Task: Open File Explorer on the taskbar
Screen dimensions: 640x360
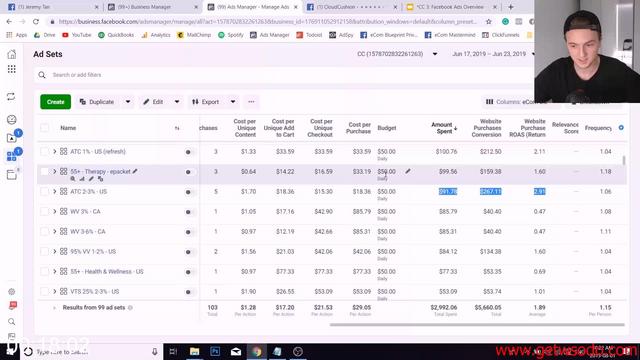Action: click(x=195, y=351)
